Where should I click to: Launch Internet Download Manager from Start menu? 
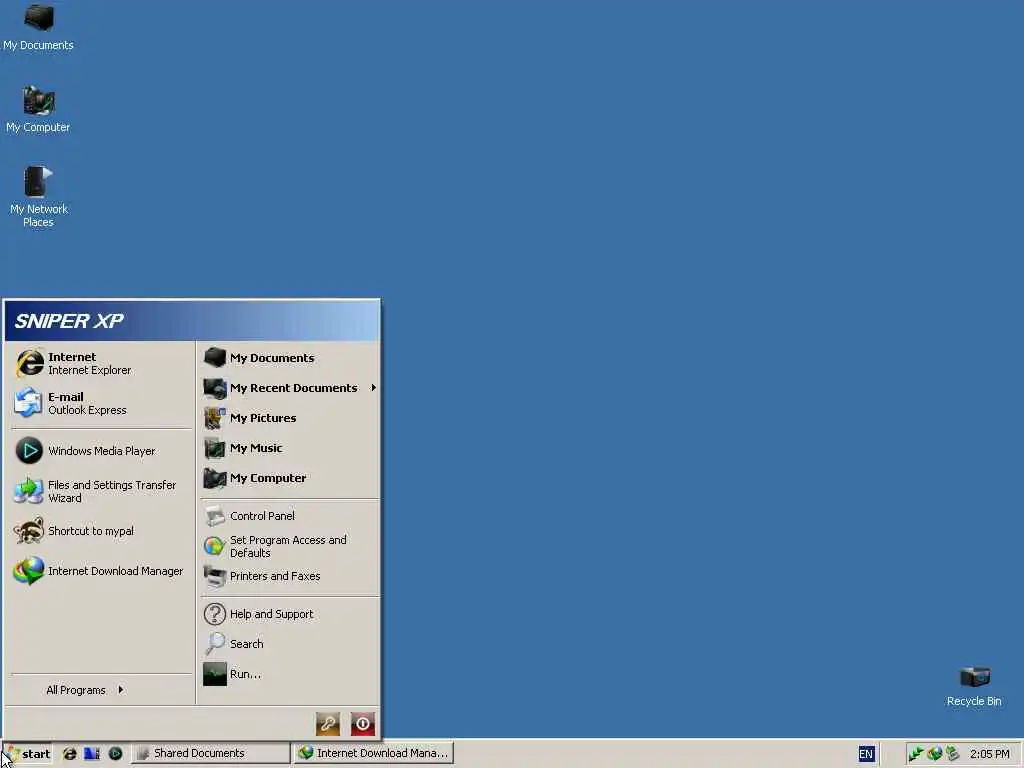[x=103, y=571]
